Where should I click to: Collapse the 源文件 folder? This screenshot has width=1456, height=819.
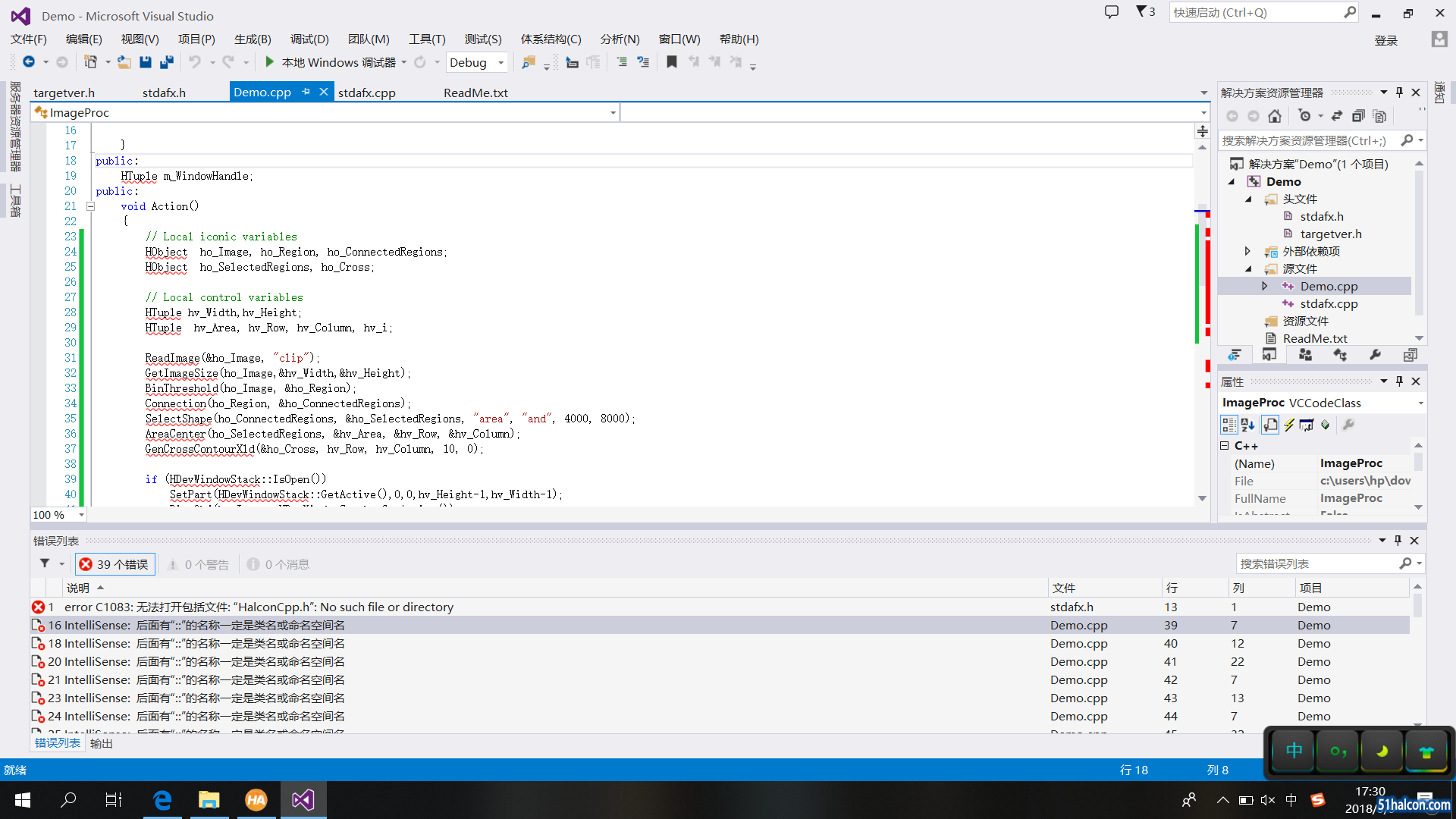click(1249, 269)
